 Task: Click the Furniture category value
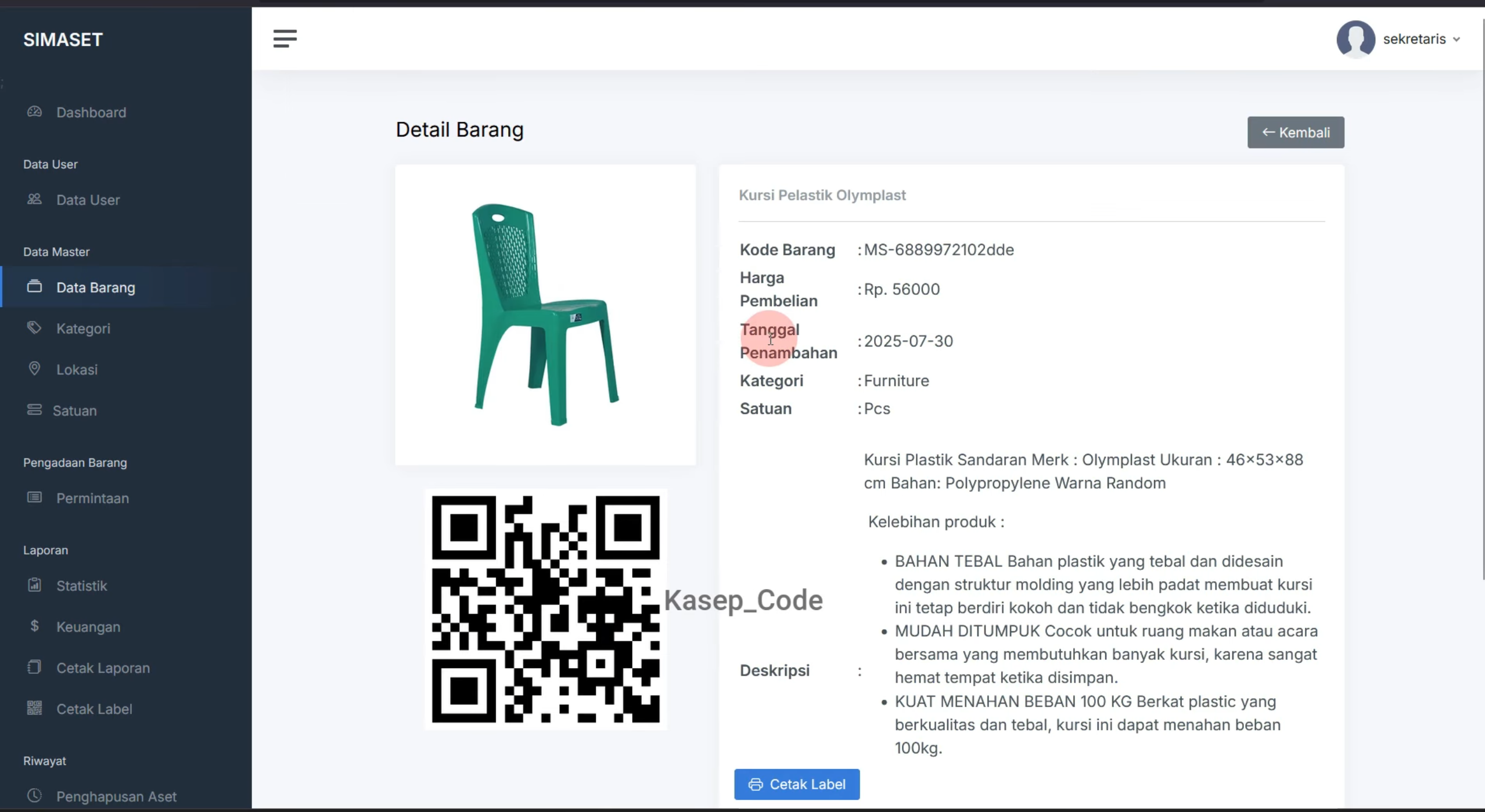[896, 381]
